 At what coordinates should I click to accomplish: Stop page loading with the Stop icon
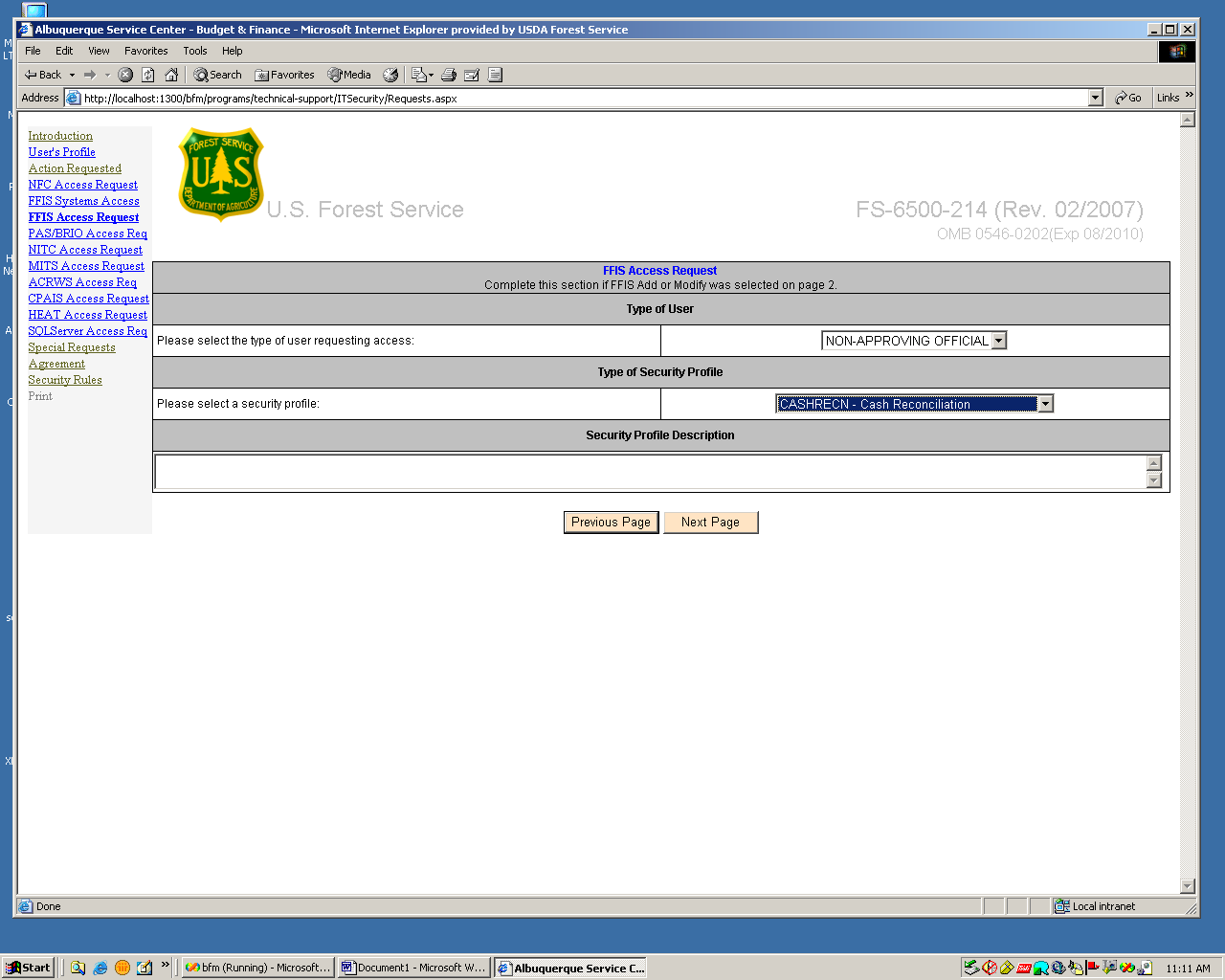(x=125, y=75)
